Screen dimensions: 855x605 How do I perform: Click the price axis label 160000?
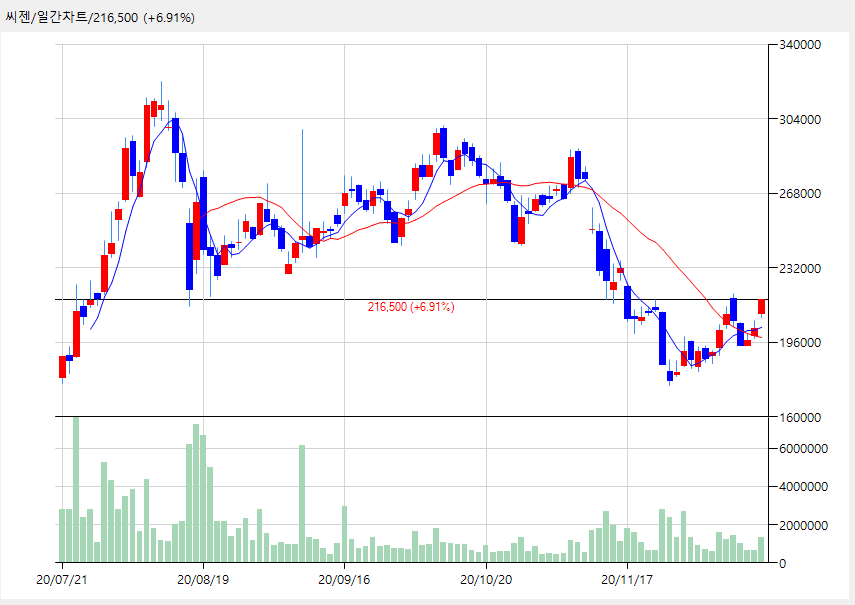(799, 417)
